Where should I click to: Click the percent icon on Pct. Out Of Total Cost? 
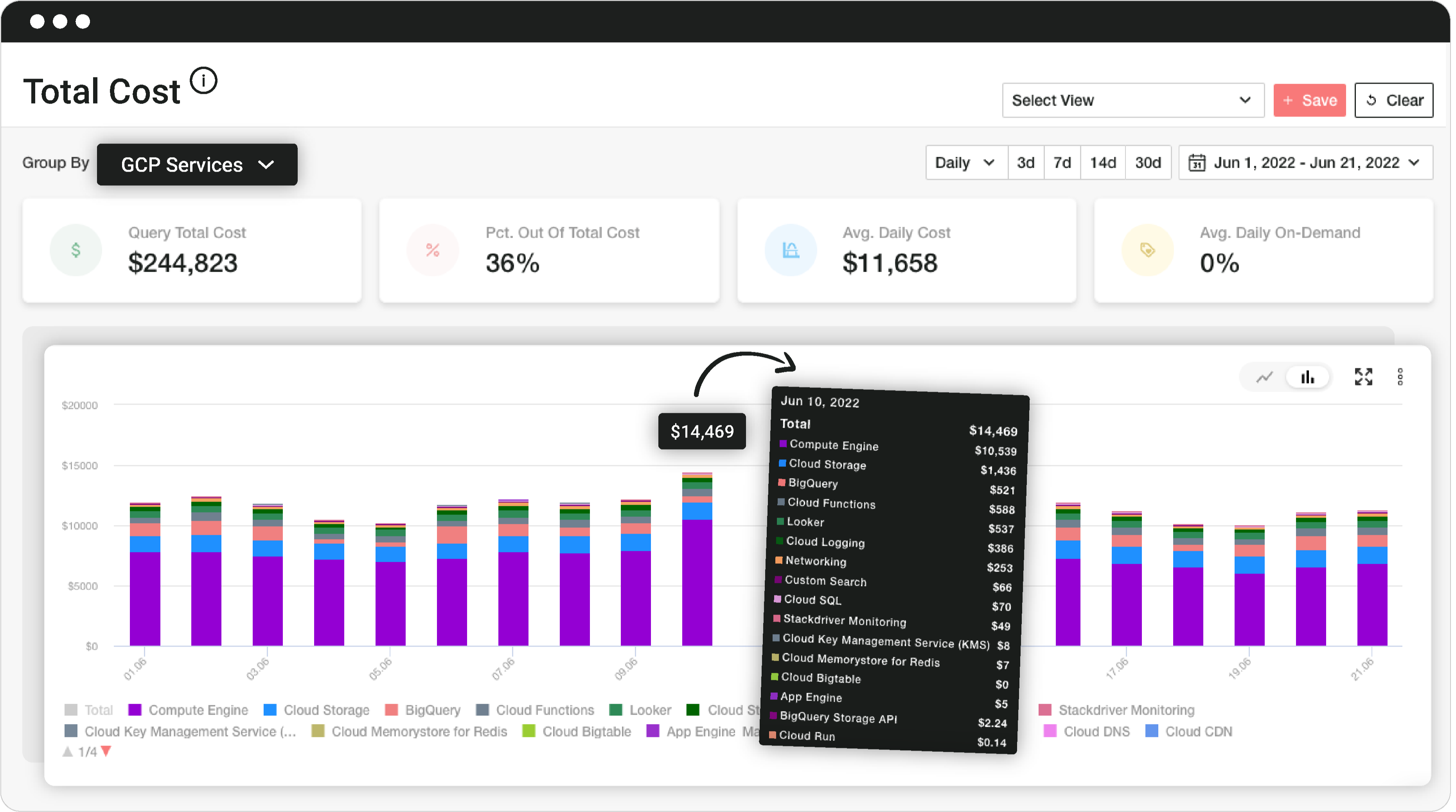432,250
